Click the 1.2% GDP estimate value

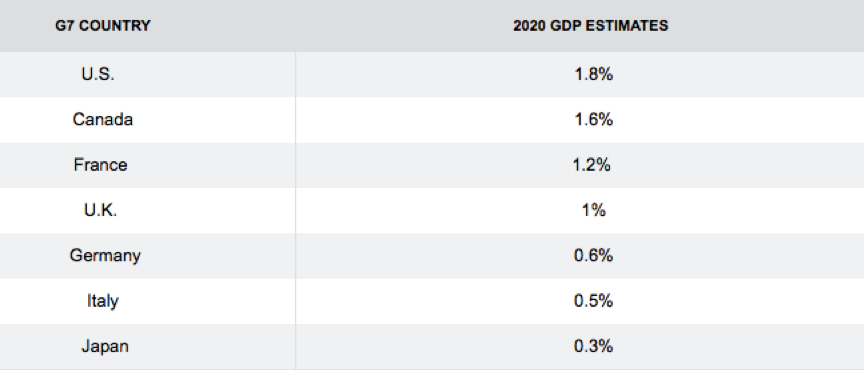pyautogui.click(x=592, y=165)
